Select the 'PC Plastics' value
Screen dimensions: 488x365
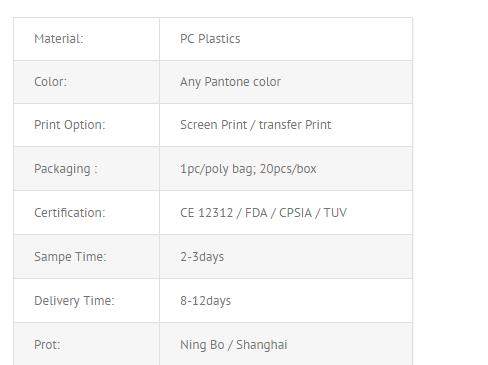tap(210, 39)
